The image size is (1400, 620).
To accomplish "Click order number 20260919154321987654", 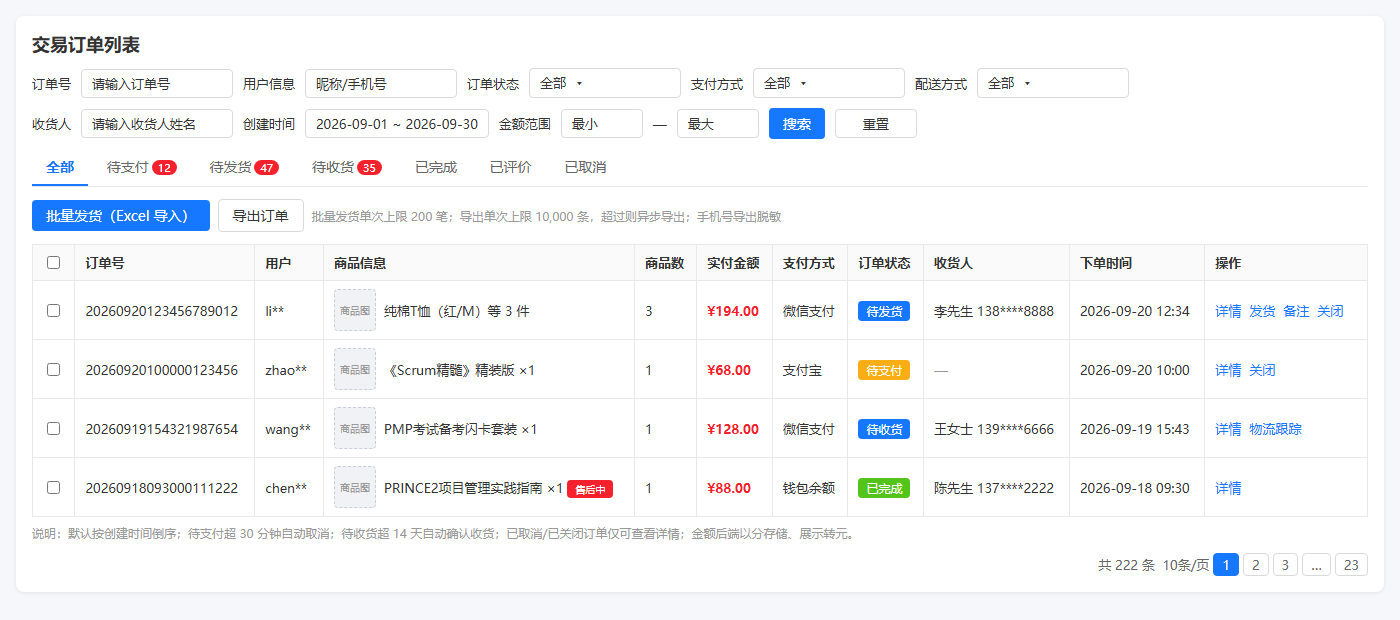I will pos(162,429).
